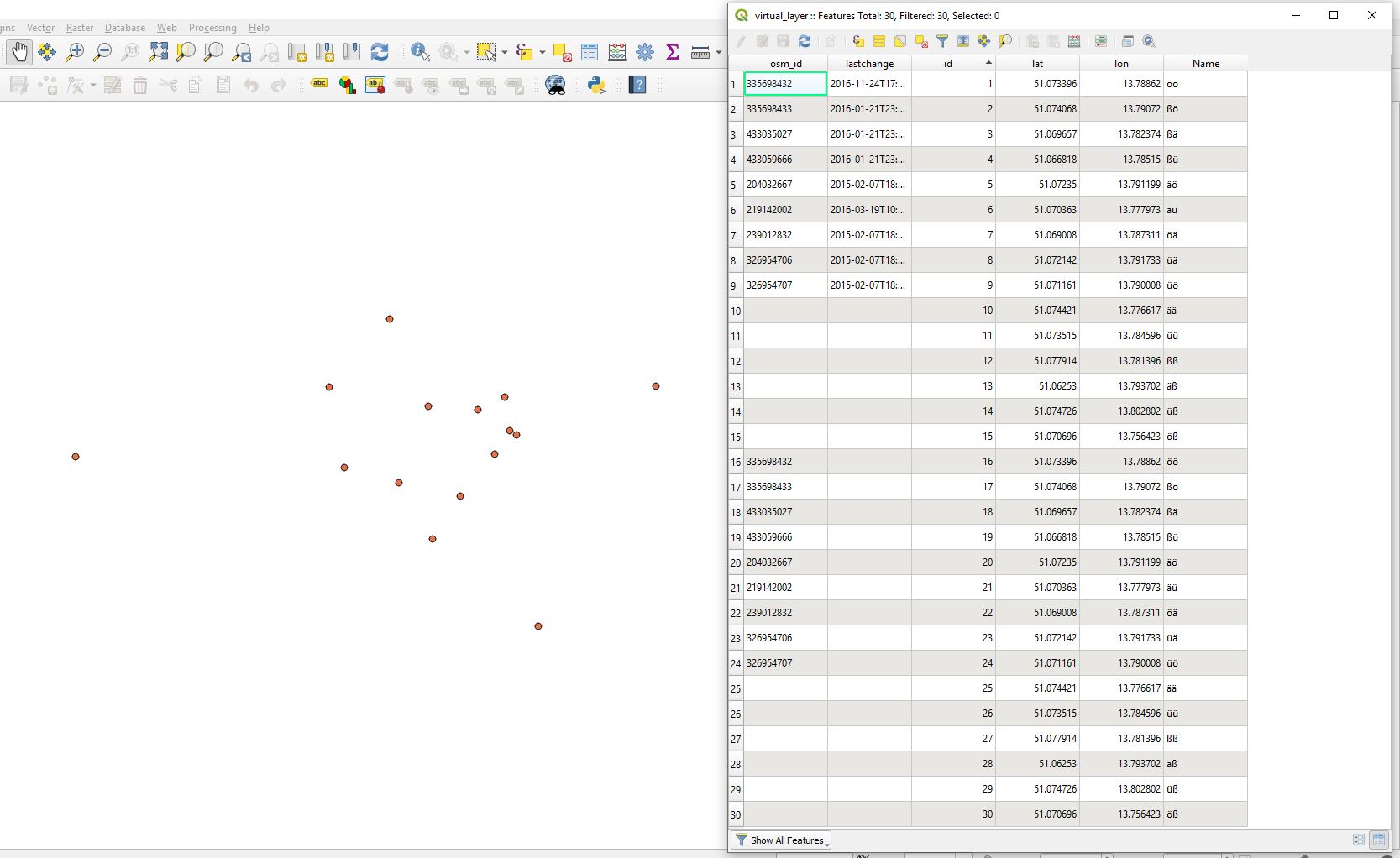Image resolution: width=1400 pixels, height=858 pixels.
Task: Switch to table view
Action: click(x=1379, y=840)
